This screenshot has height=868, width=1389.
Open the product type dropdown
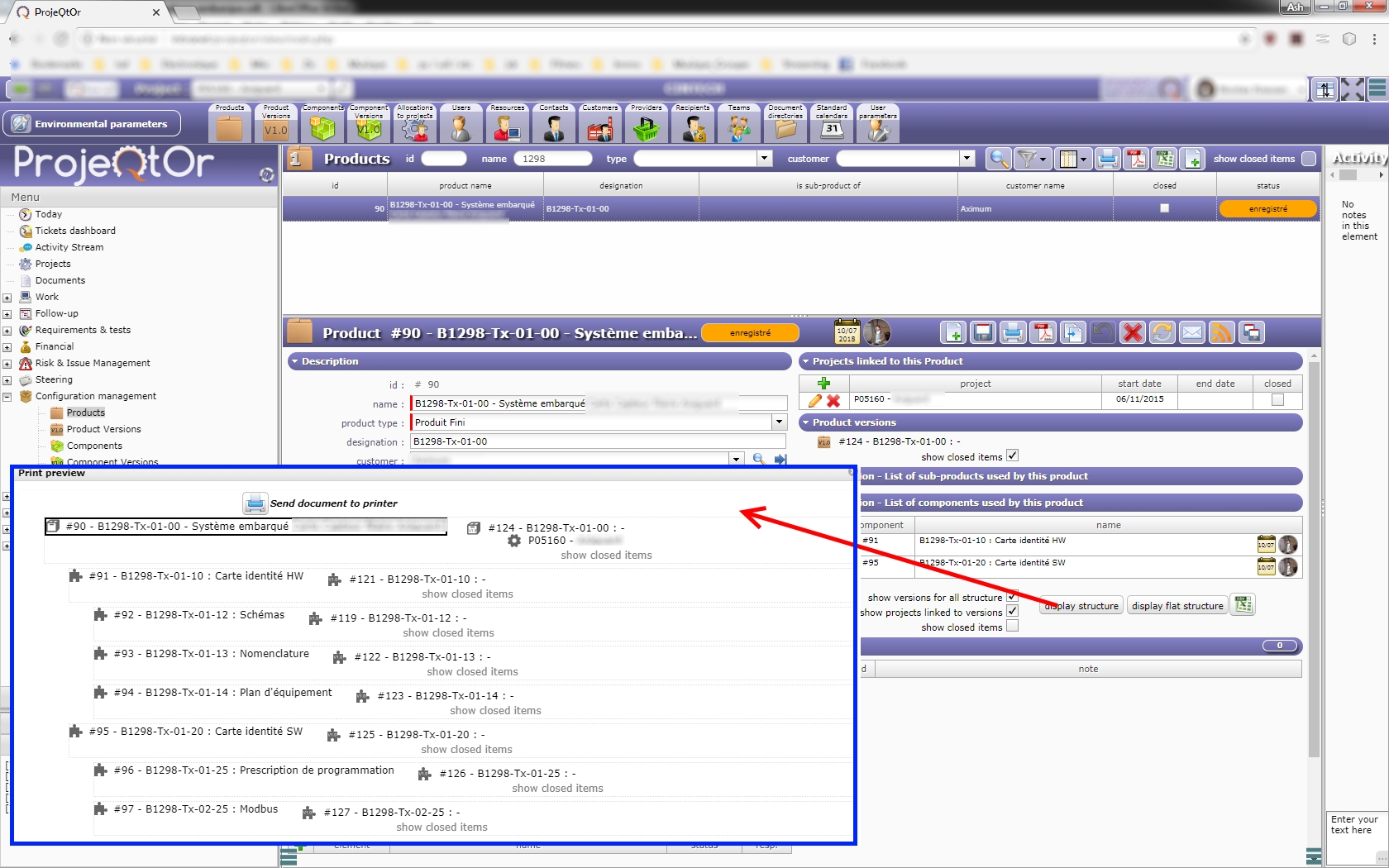[x=779, y=422]
